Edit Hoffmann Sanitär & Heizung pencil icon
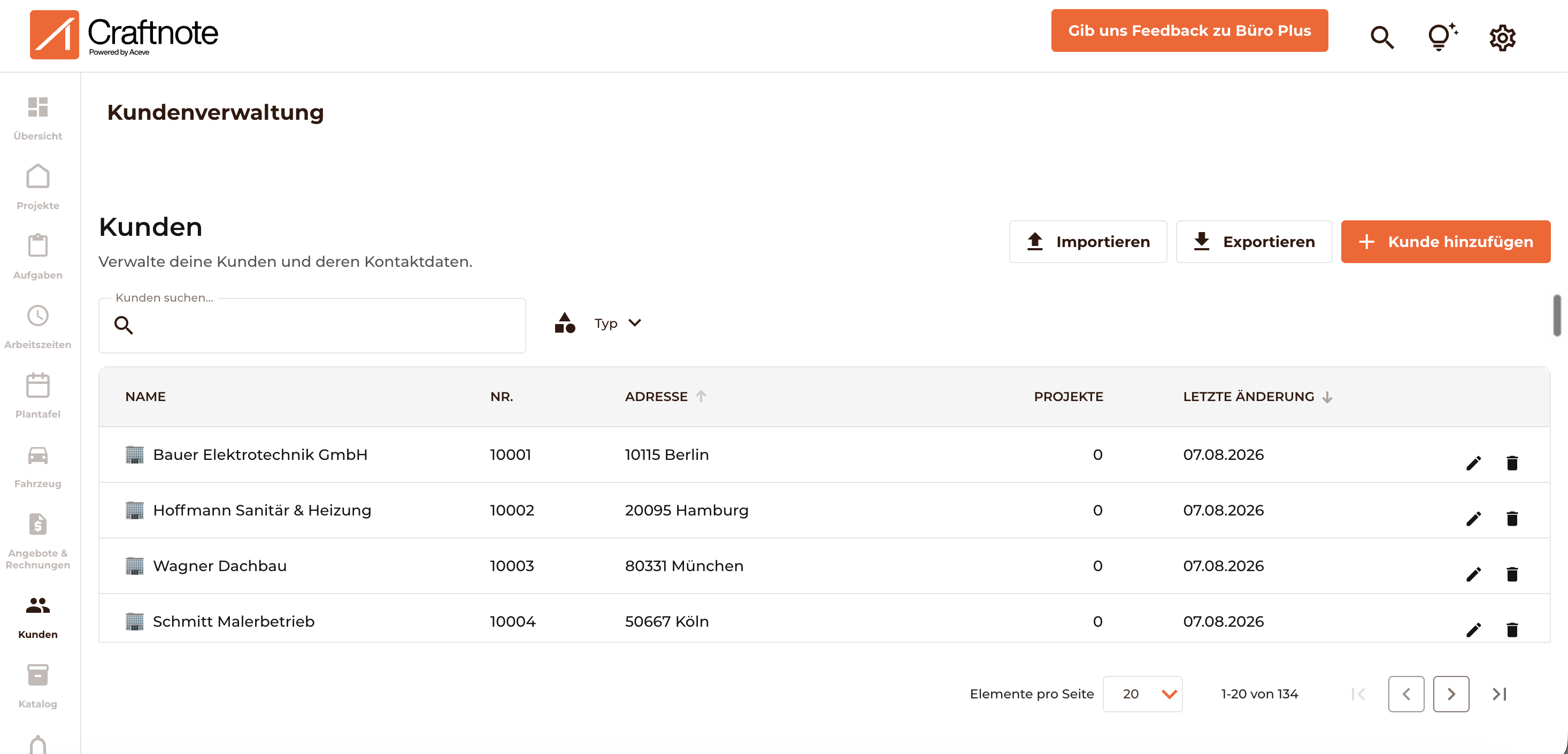The image size is (1568, 754). (x=1473, y=519)
